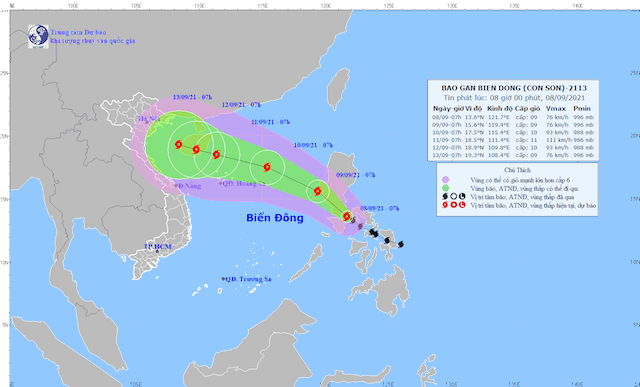Click the purple legend circle for strong wind zone
This screenshot has width=640, height=387.
tap(445, 180)
